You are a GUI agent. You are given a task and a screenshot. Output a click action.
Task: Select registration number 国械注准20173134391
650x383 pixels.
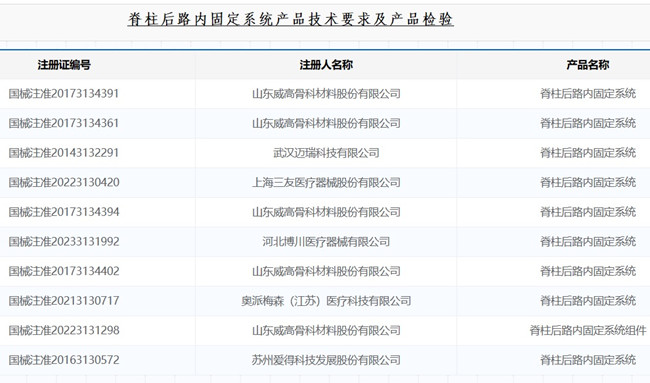[64, 94]
